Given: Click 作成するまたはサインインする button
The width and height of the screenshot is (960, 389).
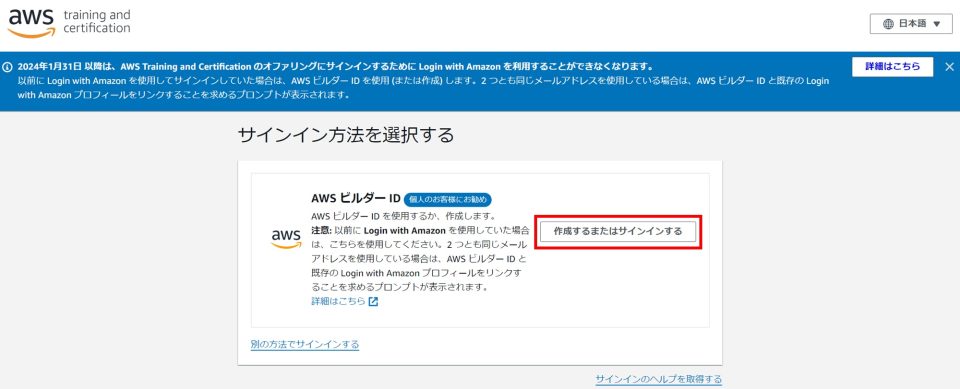Looking at the screenshot, I should point(618,232).
